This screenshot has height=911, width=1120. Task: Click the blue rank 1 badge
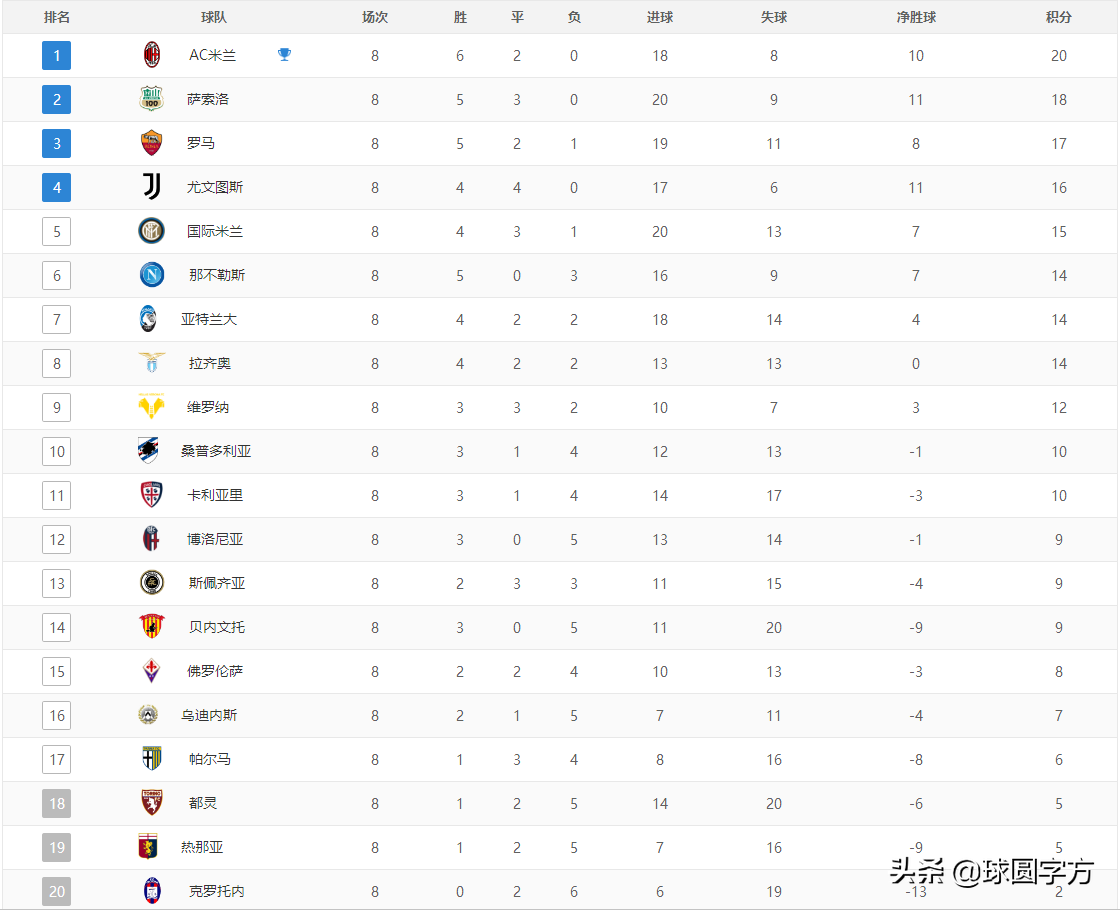click(x=56, y=55)
